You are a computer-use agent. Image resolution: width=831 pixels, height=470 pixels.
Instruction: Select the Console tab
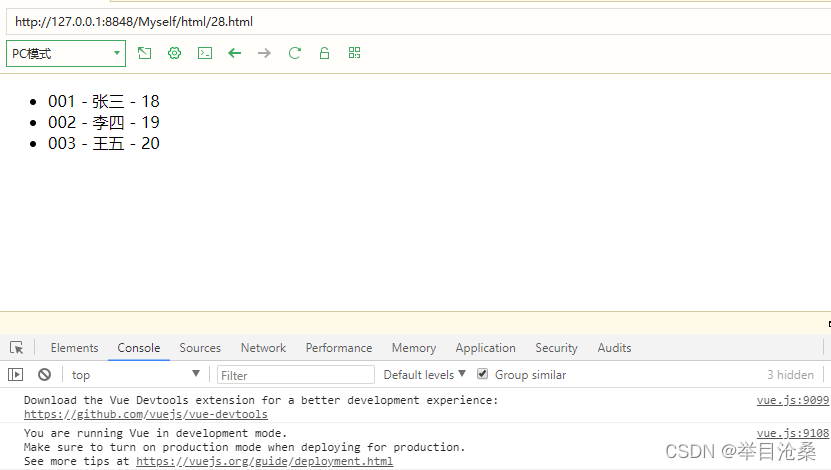(x=139, y=348)
